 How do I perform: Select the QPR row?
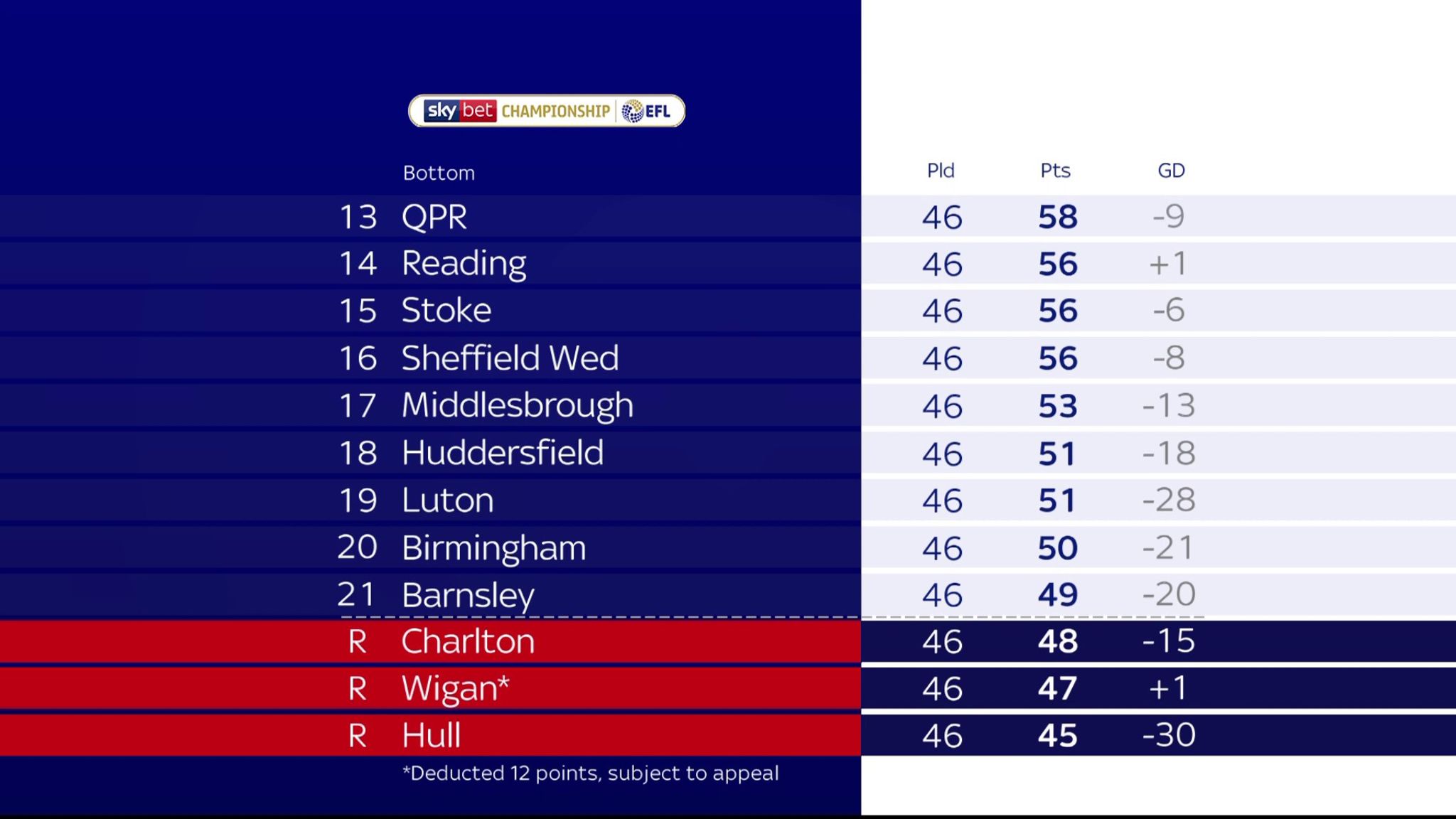click(x=728, y=216)
